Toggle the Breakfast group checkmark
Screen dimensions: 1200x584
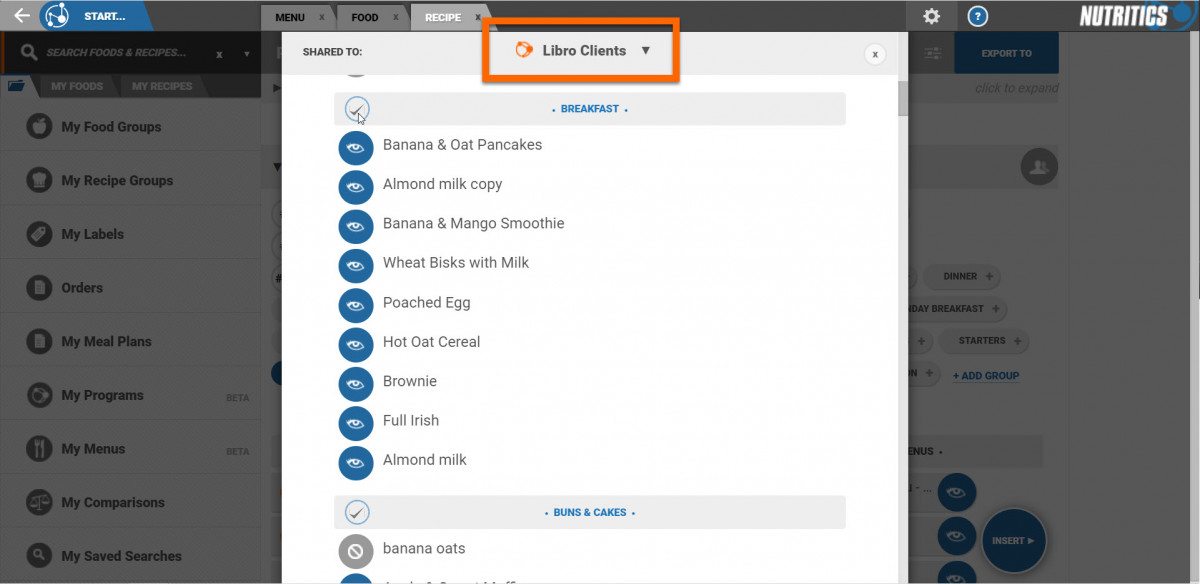pos(357,109)
